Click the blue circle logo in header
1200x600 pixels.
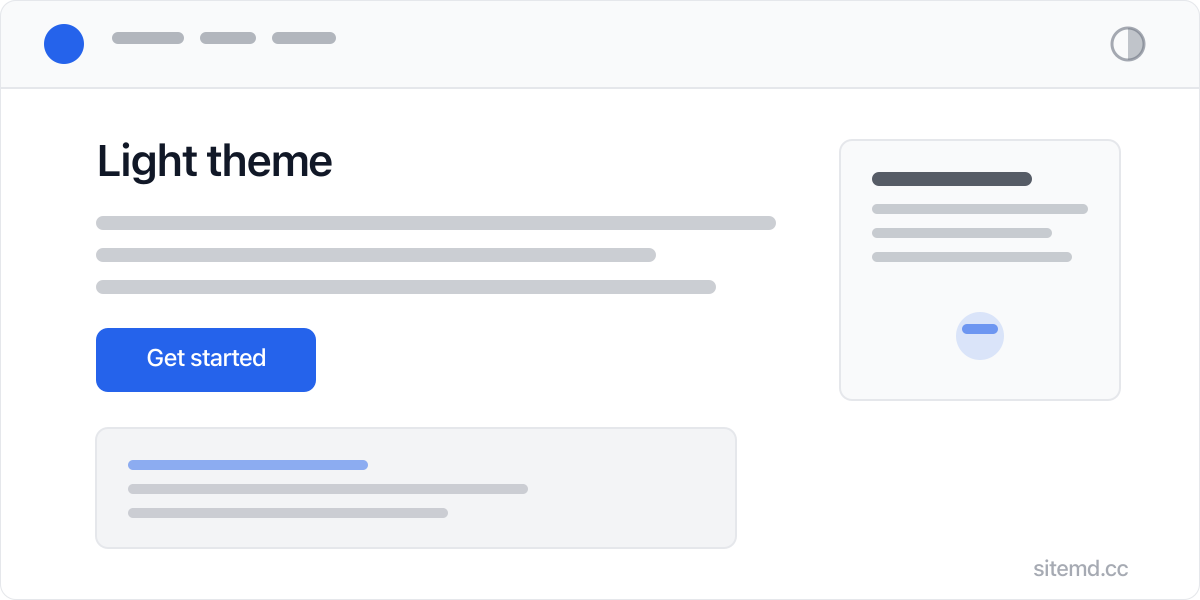click(x=64, y=44)
